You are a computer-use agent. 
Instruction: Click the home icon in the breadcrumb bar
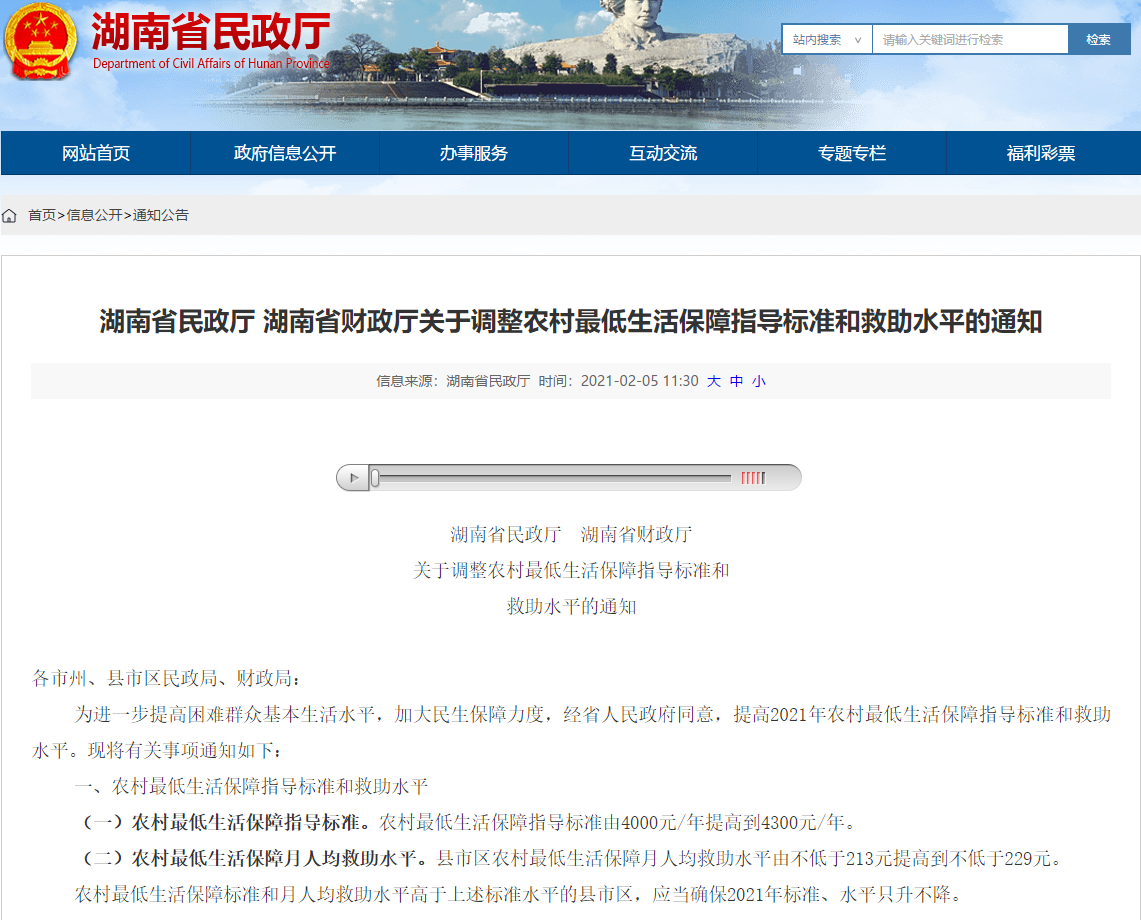(x=10, y=214)
